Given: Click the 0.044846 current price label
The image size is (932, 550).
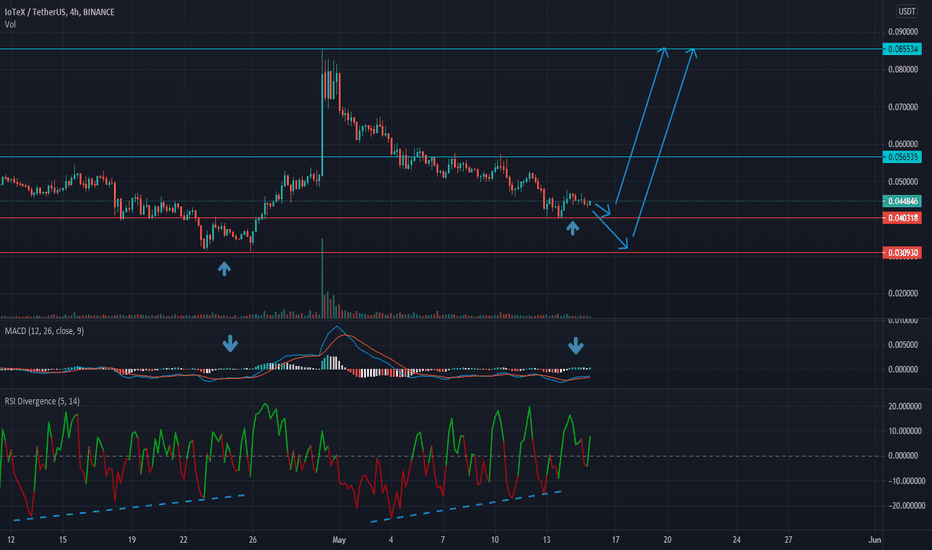Looking at the screenshot, I should point(902,201).
